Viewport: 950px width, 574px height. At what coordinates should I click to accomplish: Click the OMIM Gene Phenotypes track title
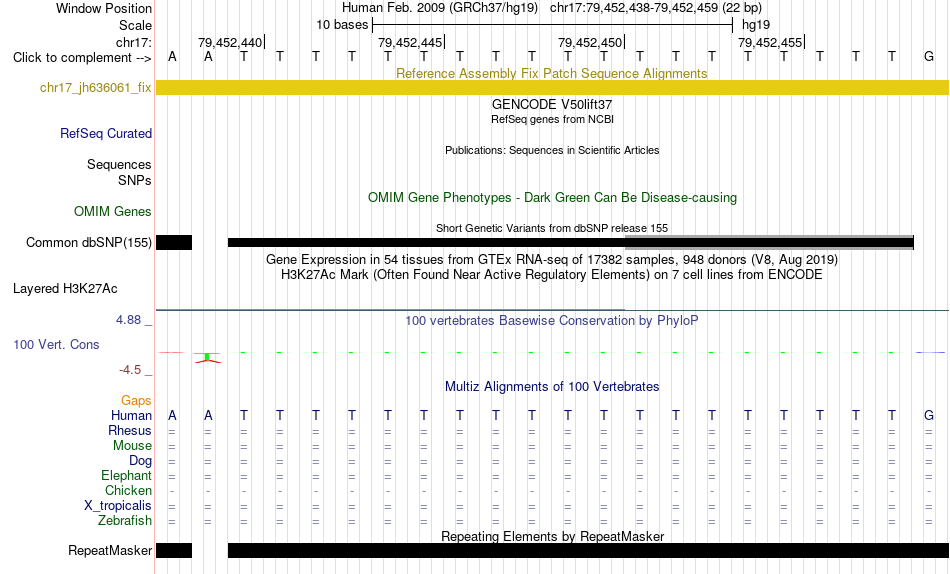click(552, 198)
